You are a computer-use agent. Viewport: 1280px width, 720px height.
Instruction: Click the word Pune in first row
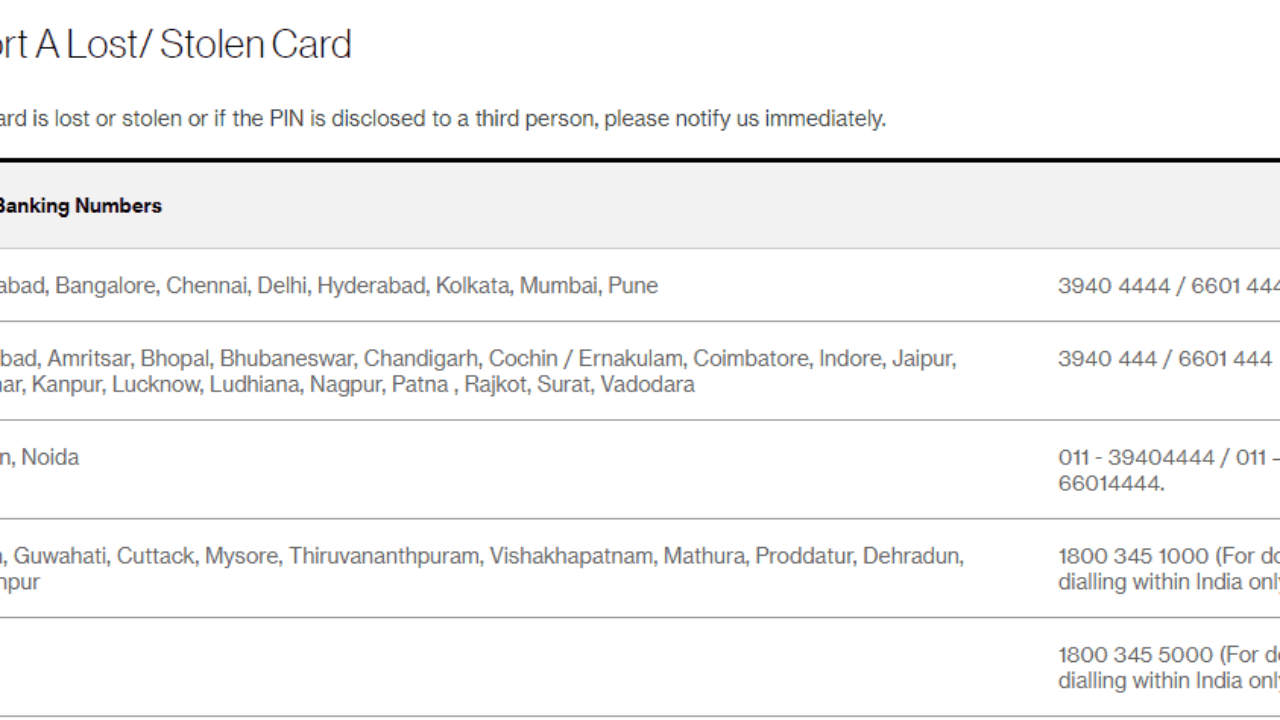pyautogui.click(x=633, y=285)
